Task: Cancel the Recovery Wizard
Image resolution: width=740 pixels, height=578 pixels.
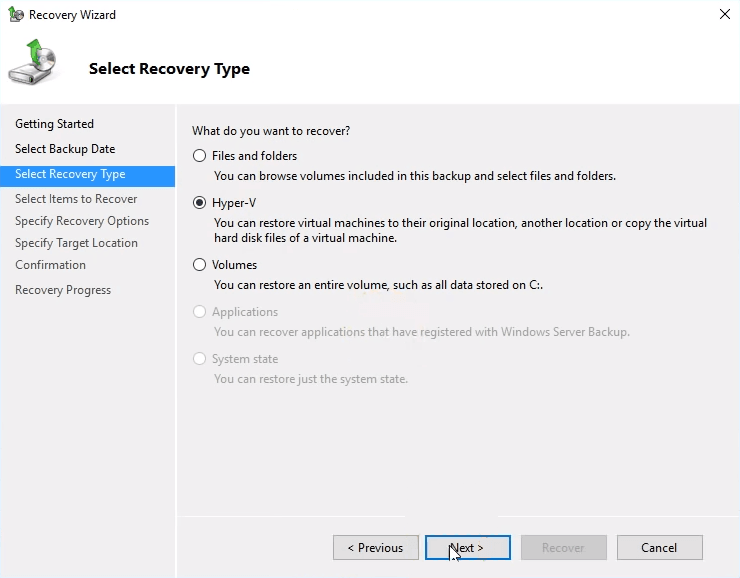Action: 659,548
